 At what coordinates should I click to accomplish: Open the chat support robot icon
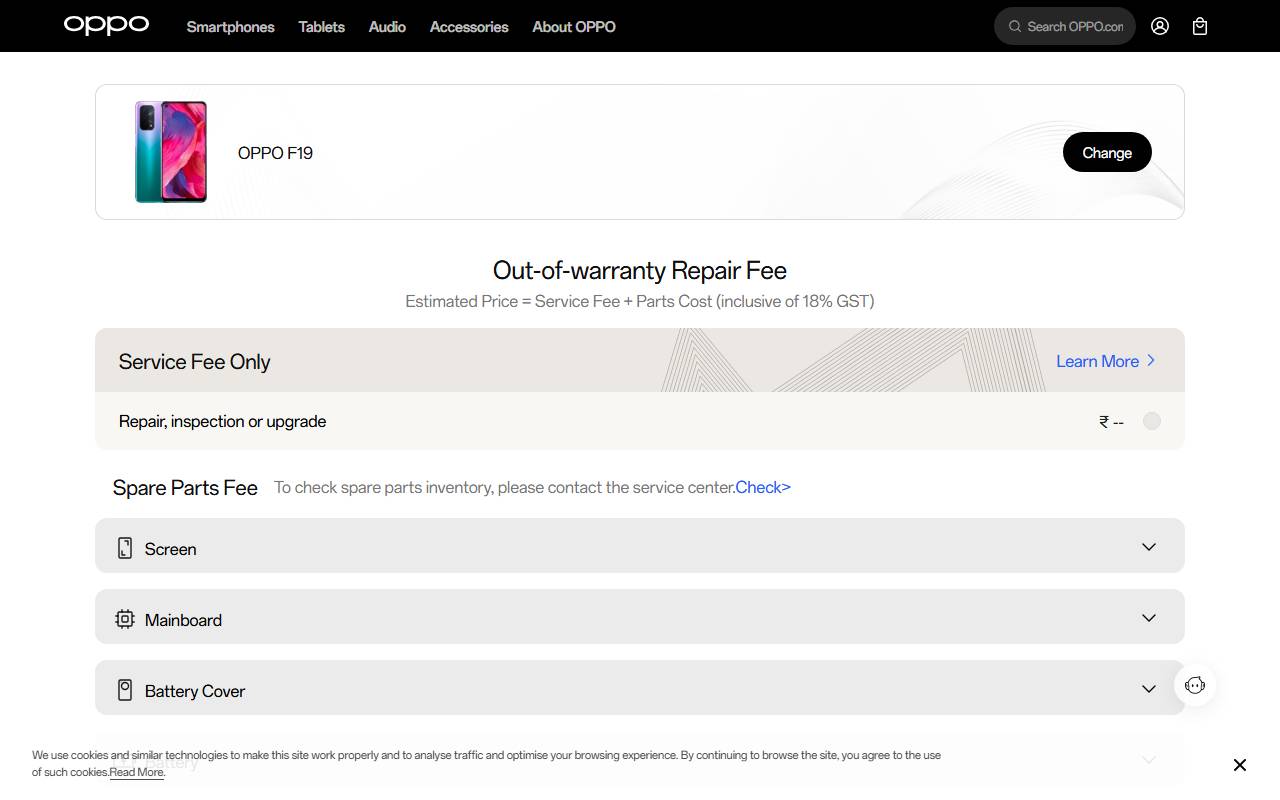point(1195,685)
